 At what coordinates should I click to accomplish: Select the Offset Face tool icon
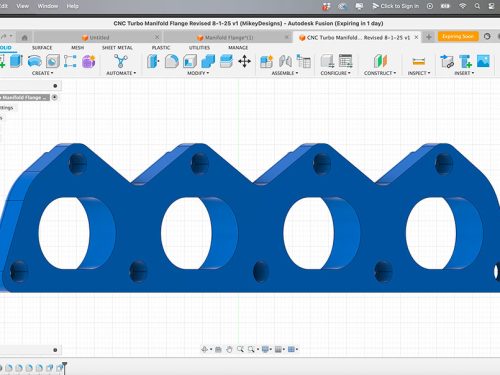tap(226, 61)
